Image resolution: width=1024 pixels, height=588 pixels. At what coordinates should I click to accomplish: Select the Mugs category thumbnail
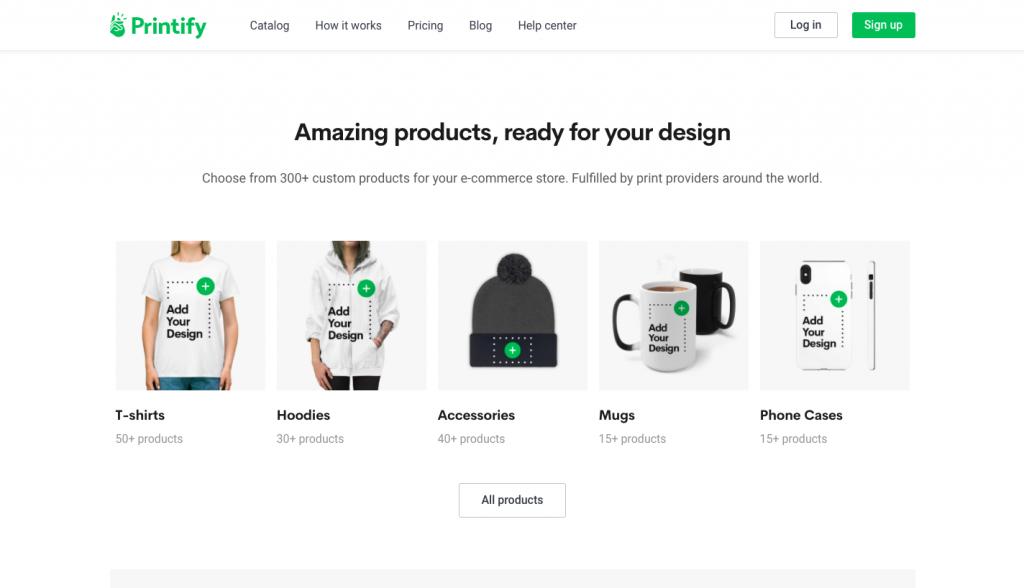point(673,316)
